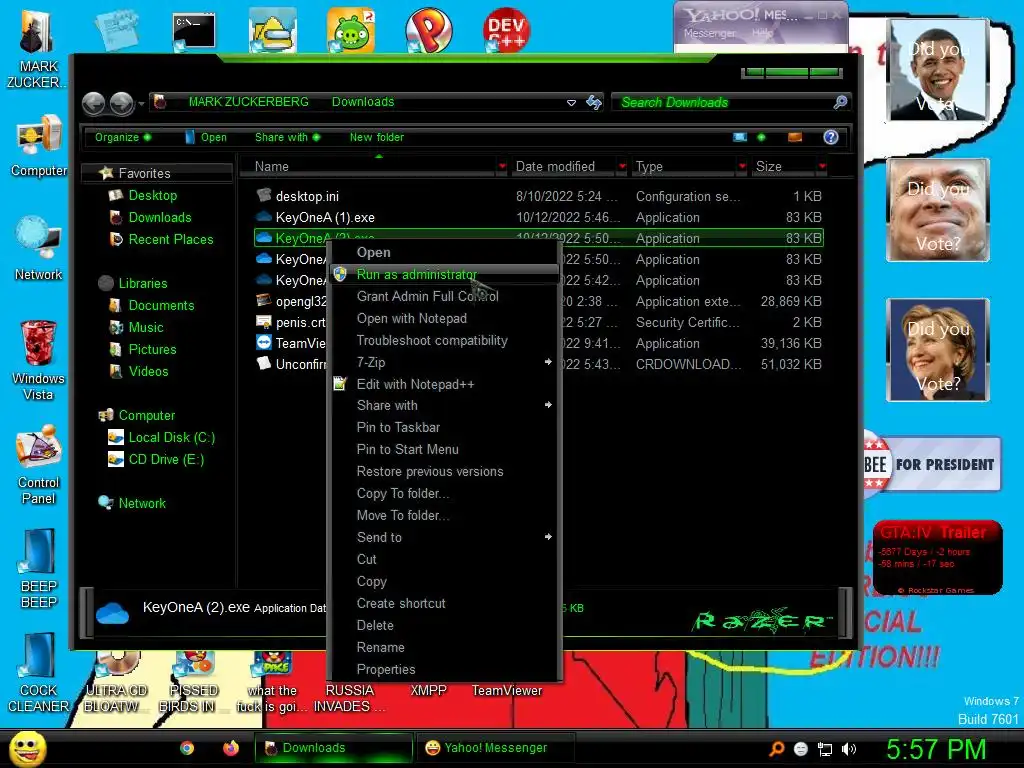The image size is (1024, 768).
Task: Launch Chrome from the taskbar
Action: pyautogui.click(x=187, y=748)
